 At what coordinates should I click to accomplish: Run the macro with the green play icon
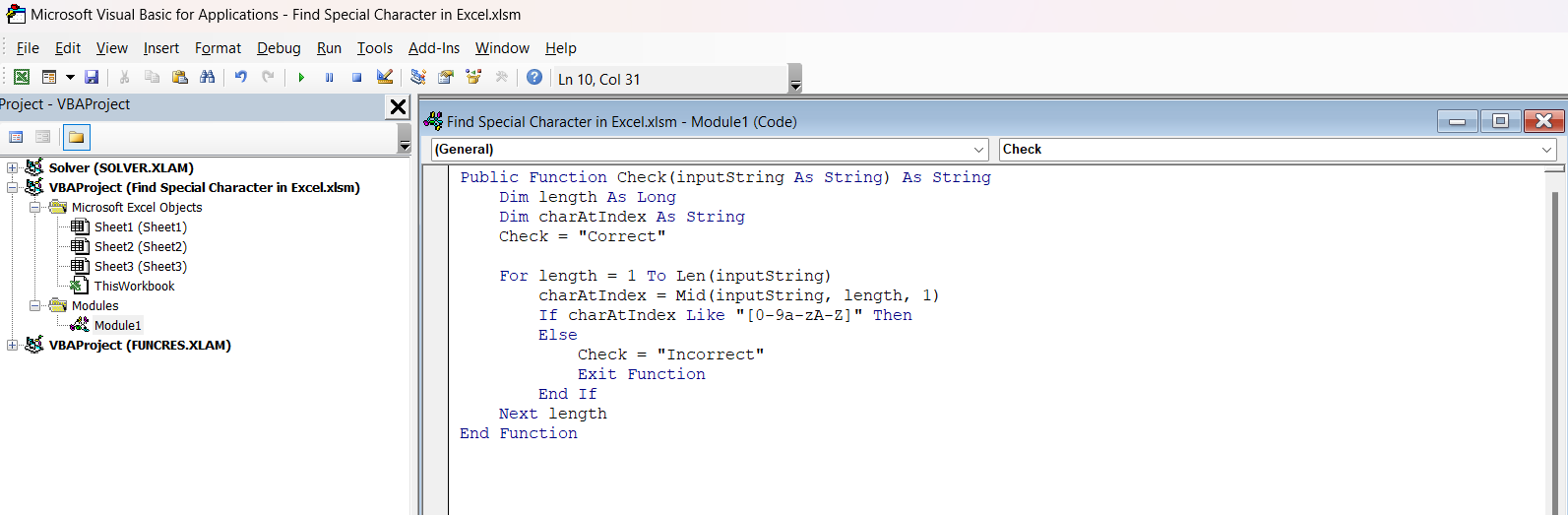point(301,77)
